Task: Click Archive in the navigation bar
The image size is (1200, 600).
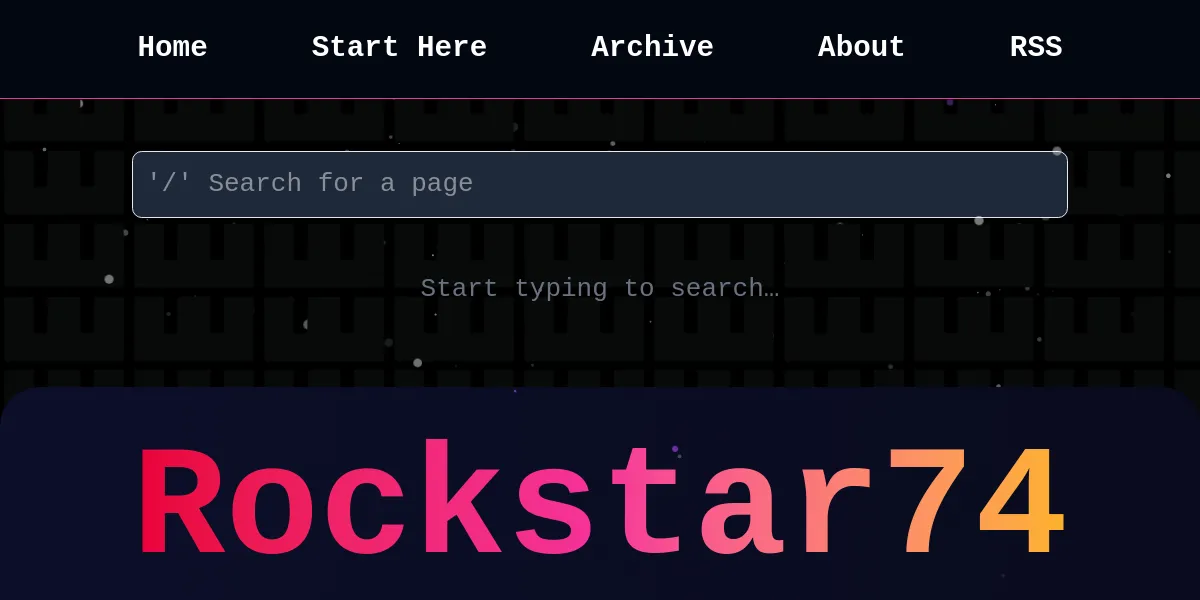Action: coord(652,47)
